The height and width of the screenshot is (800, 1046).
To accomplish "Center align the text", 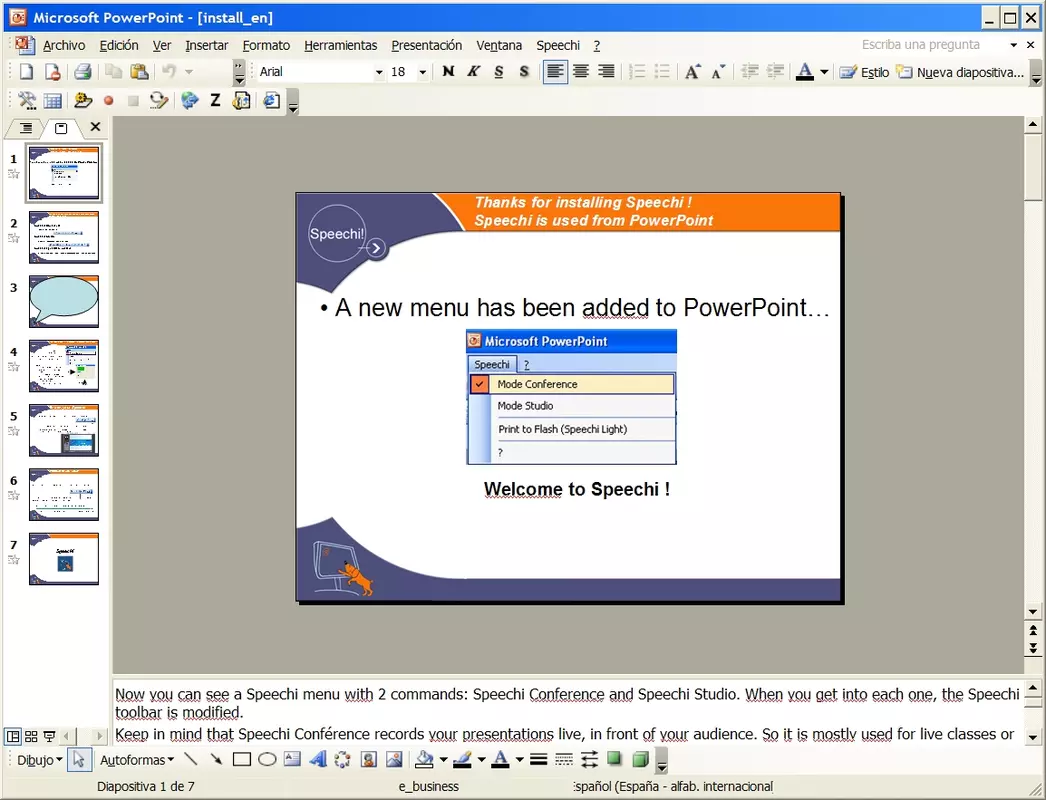I will (x=581, y=72).
